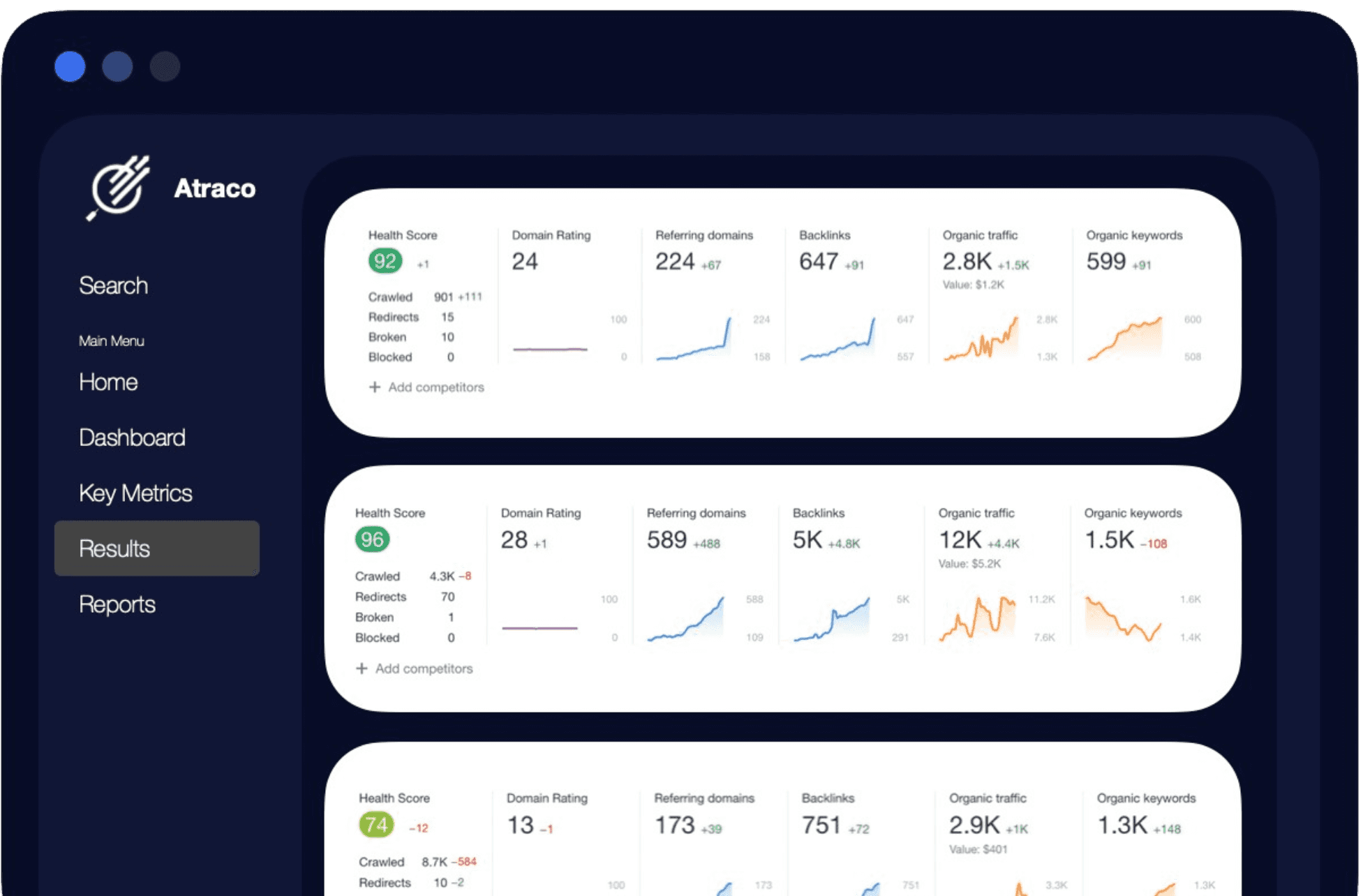The image size is (1363, 896).
Task: Click the Organic keywords value 1.5K
Action: 1110,540
